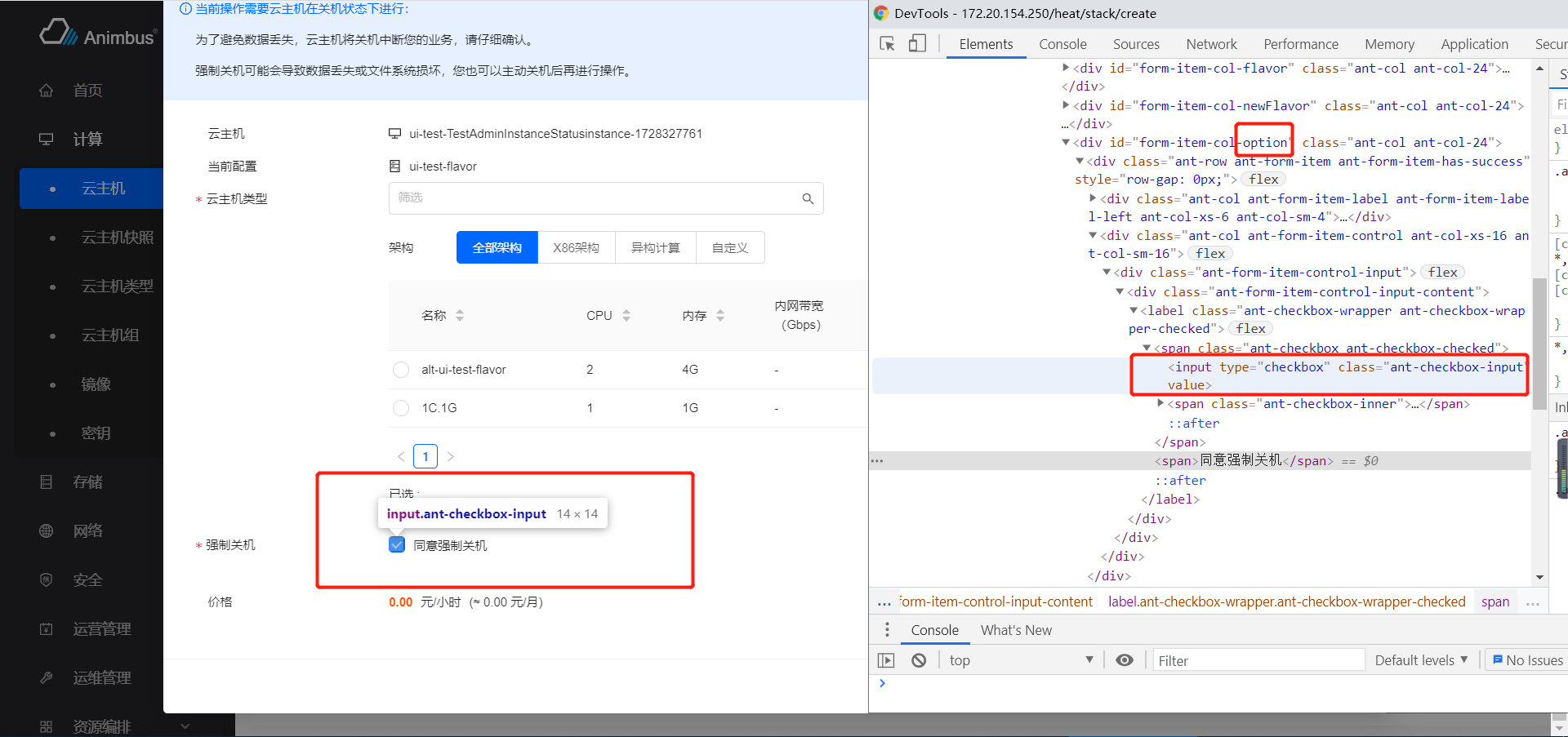Click the clear console icon
This screenshot has width=1568, height=737.
[x=919, y=660]
